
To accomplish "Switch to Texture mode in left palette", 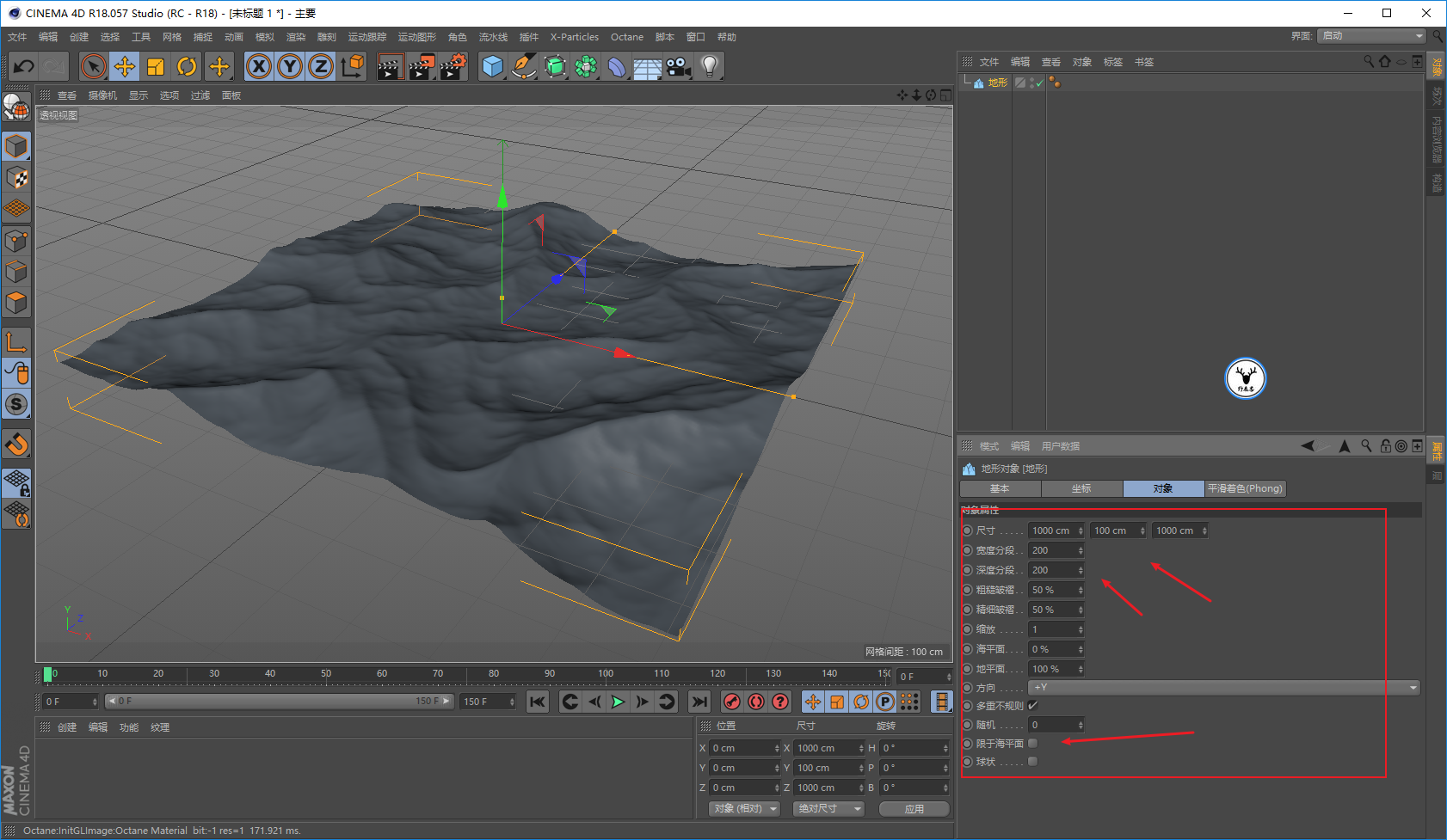I will (16, 178).
